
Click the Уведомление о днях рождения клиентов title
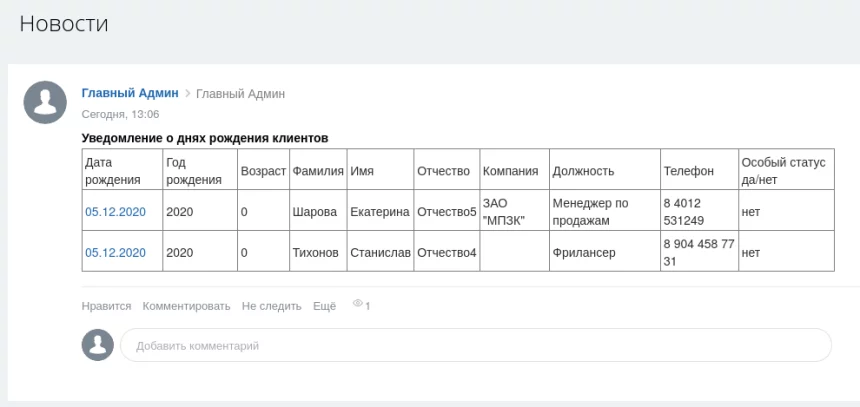205,137
